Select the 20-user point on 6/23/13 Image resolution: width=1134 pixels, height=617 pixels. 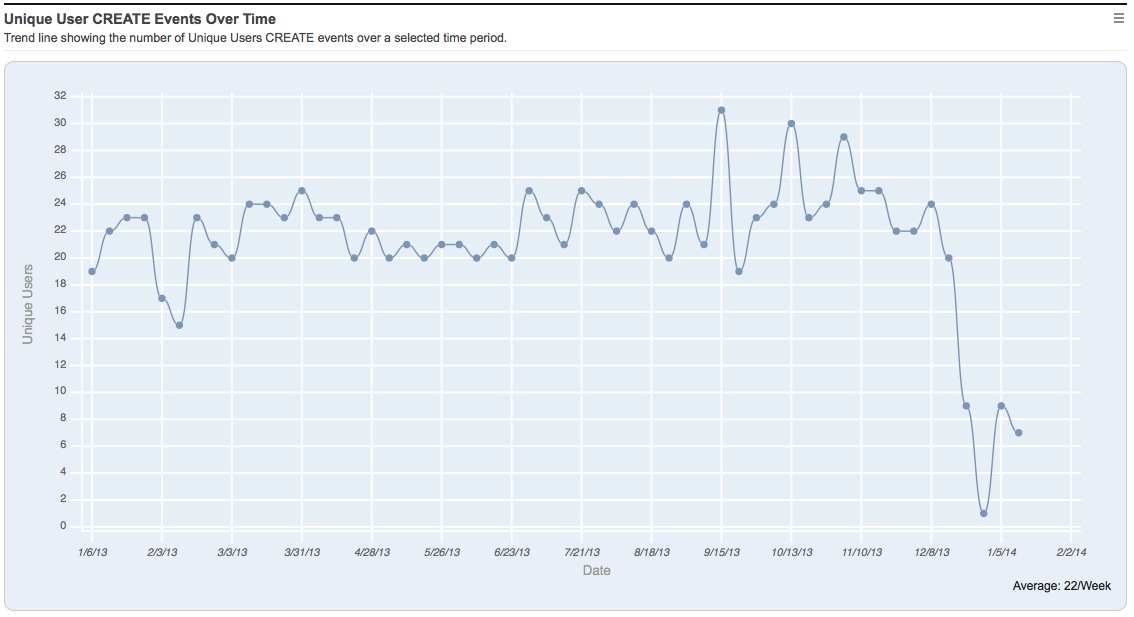[x=511, y=258]
